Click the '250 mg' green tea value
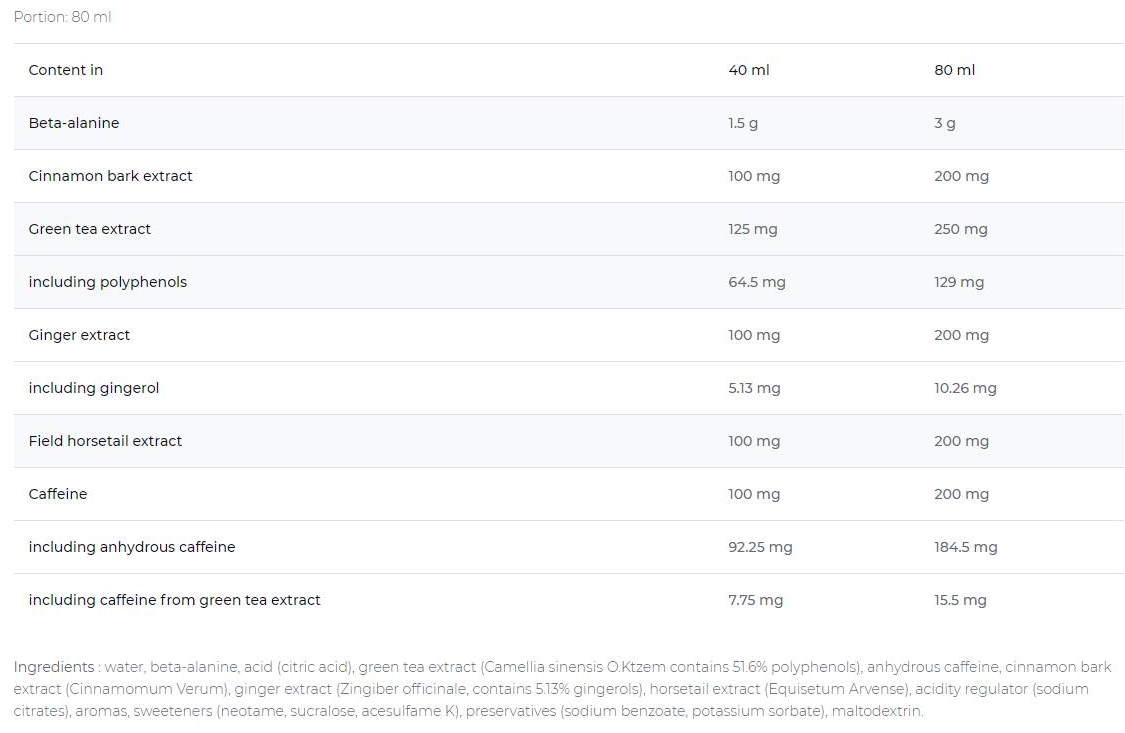This screenshot has height=733, width=1125. [x=961, y=230]
